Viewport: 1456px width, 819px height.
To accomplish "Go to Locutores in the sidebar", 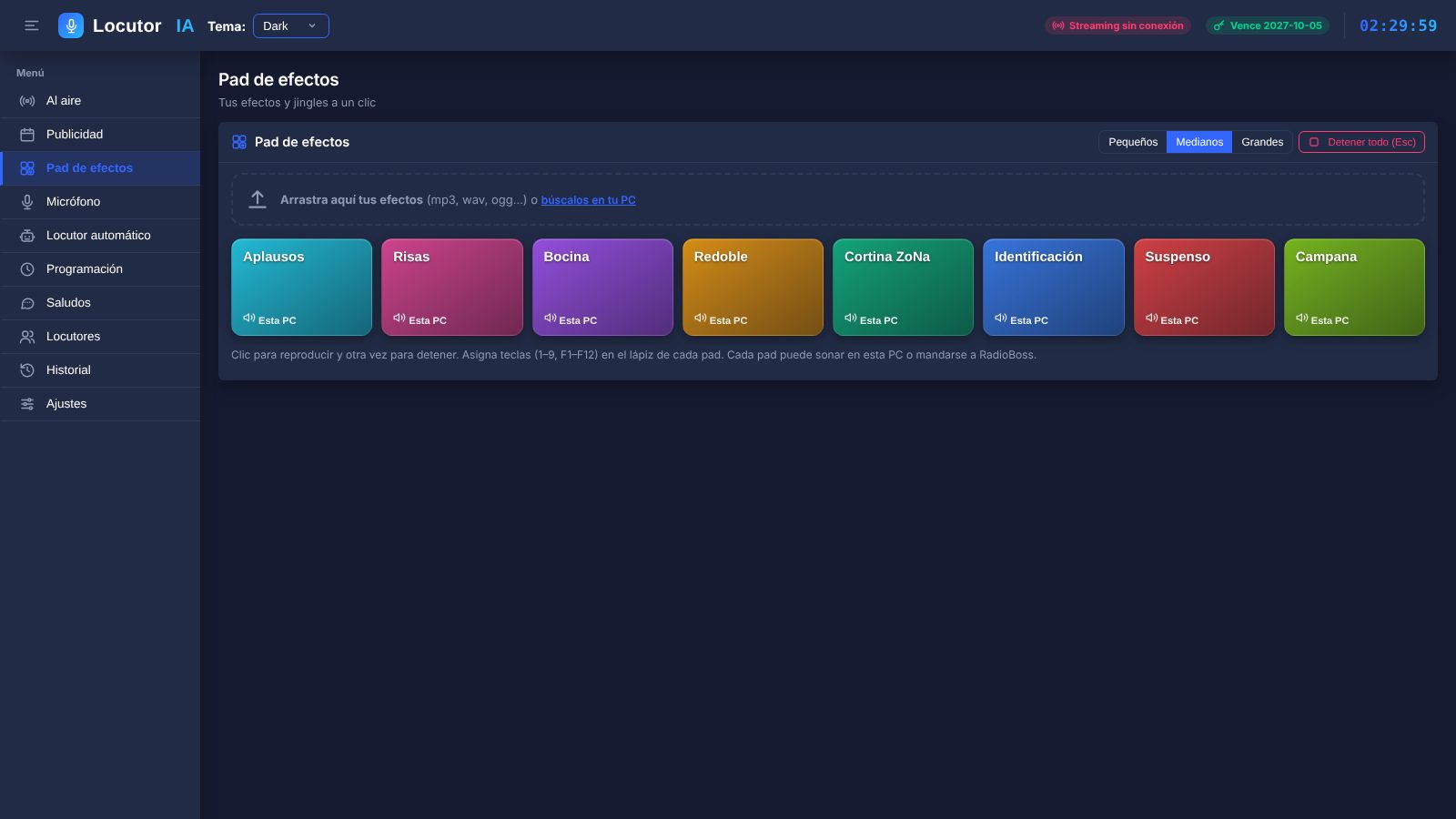I will click(x=100, y=337).
